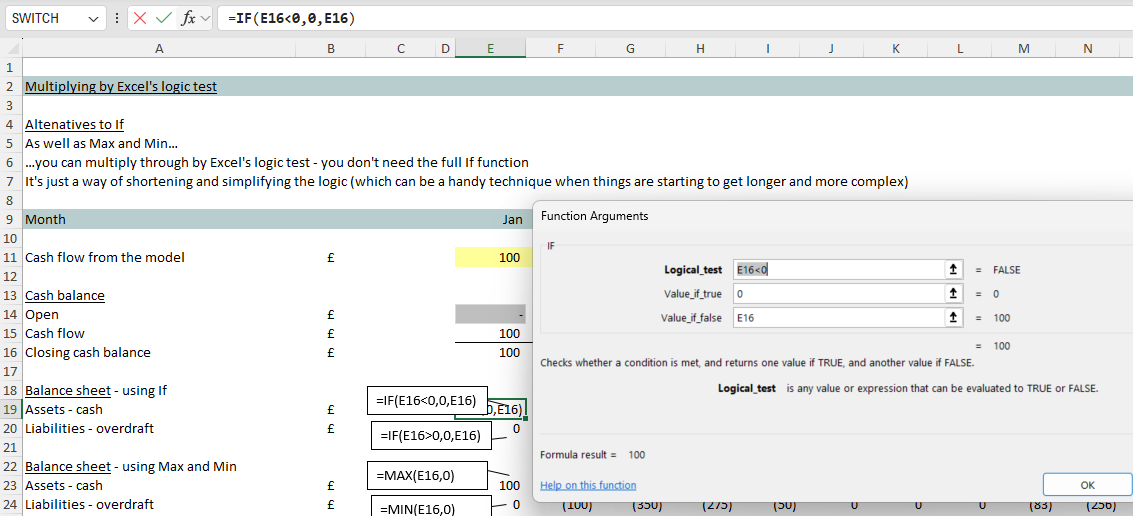This screenshot has height=516, width=1133.
Task: Click the Select All corner of the worksheet
Action: coord(10,48)
